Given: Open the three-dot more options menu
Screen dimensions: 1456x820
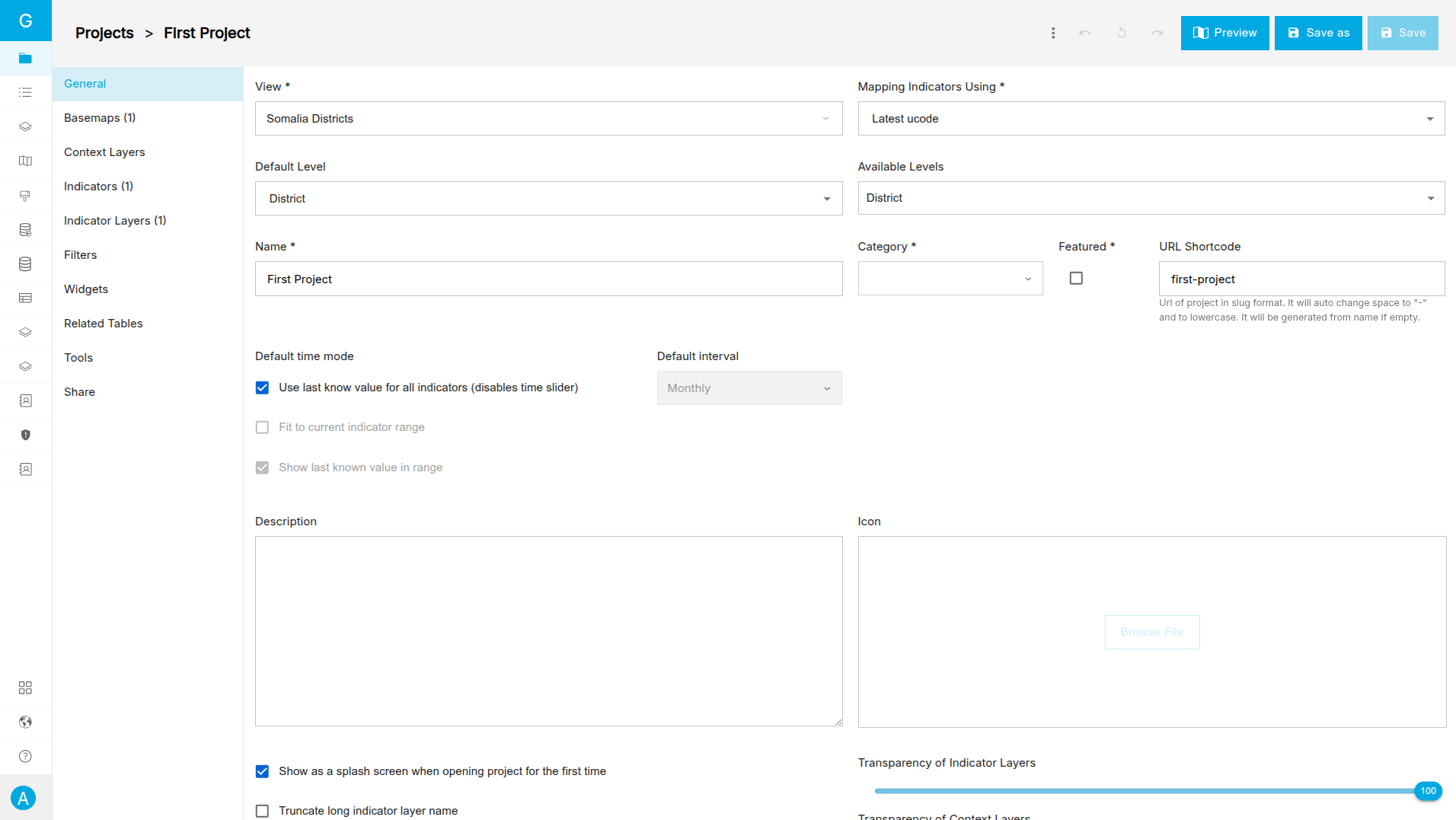Looking at the screenshot, I should click(1053, 33).
